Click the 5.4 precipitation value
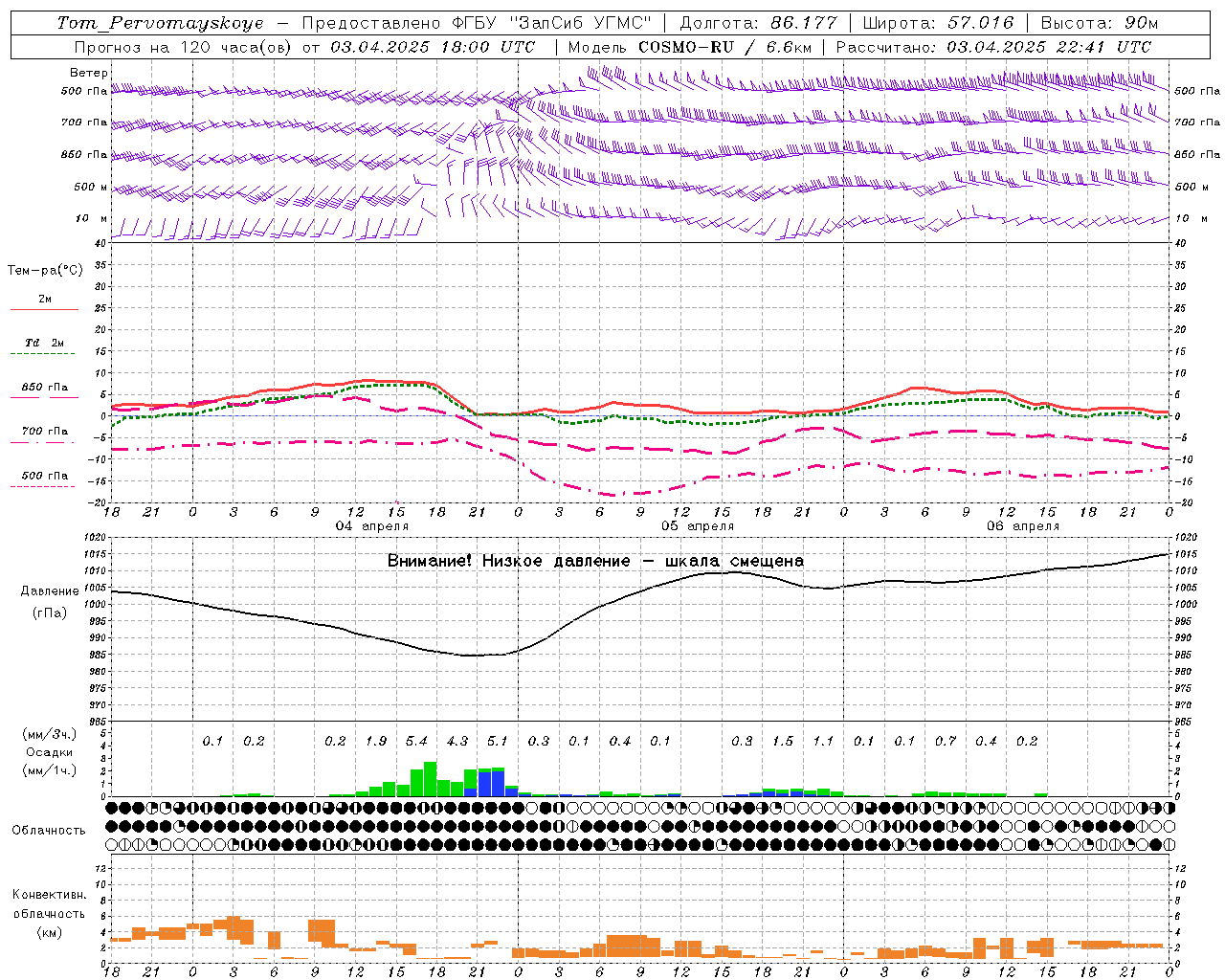 [416, 742]
